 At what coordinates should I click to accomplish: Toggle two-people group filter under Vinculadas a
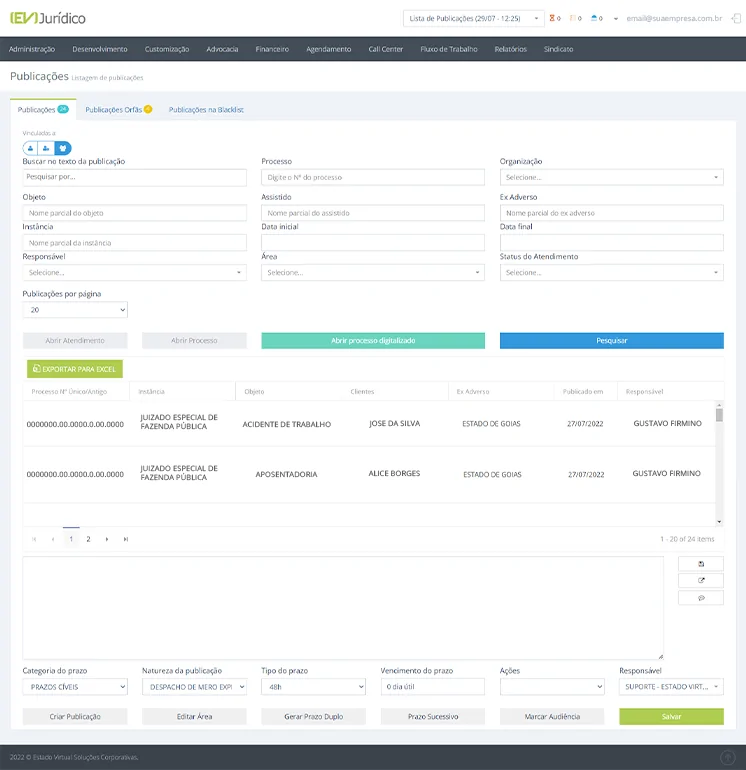46,148
